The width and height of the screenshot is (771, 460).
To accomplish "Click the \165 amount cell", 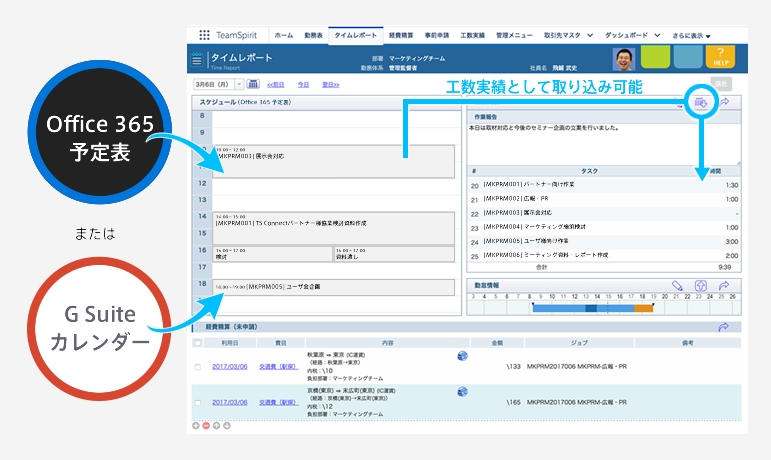I will click(513, 402).
